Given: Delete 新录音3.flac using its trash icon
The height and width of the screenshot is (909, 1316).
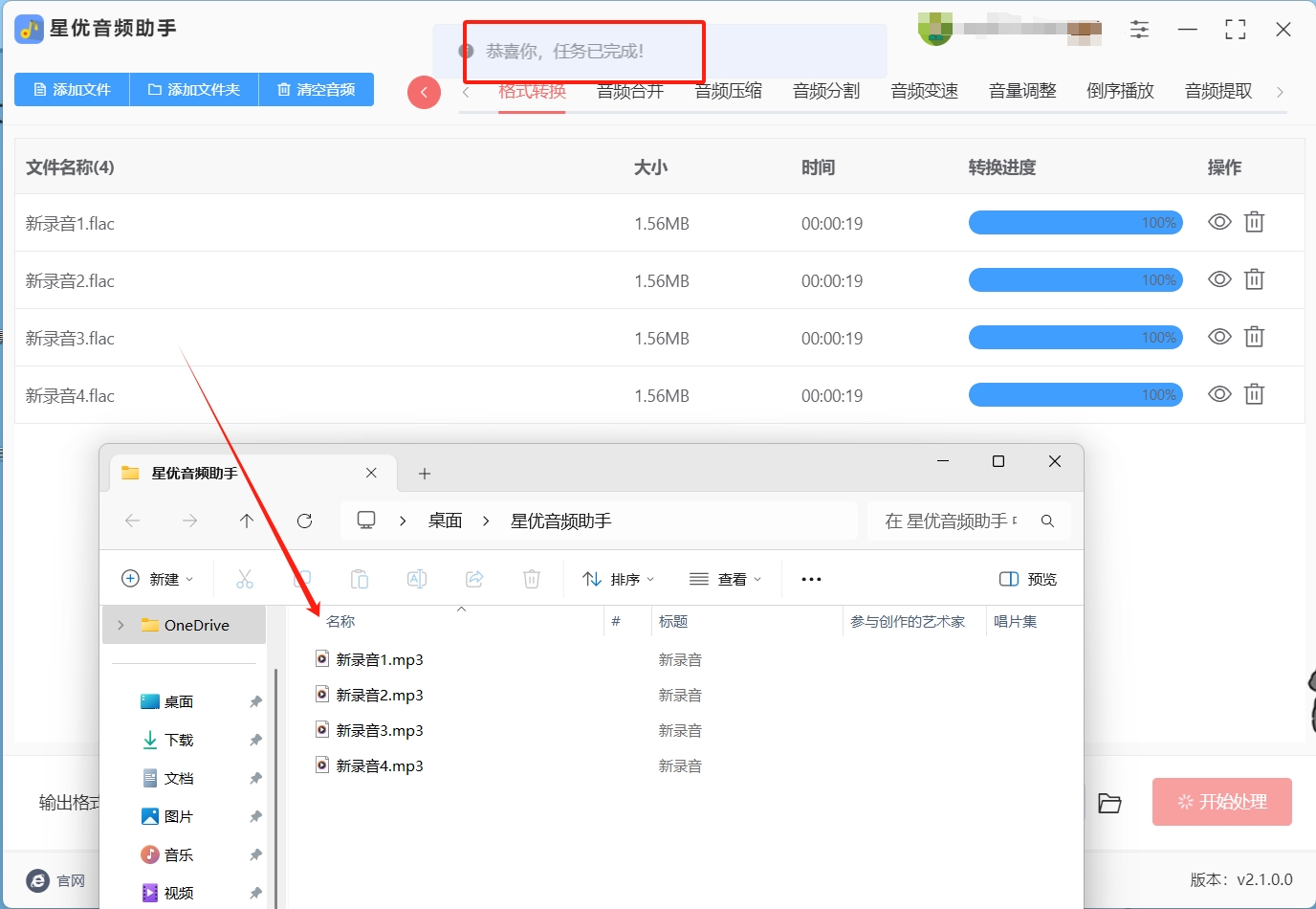Looking at the screenshot, I should point(1254,337).
